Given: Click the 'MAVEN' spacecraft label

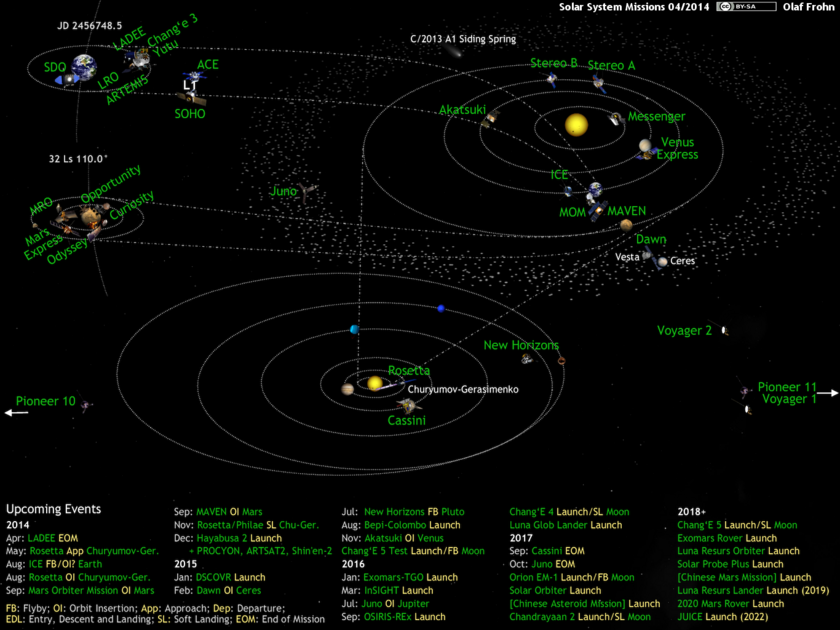Looking at the screenshot, I should (626, 211).
